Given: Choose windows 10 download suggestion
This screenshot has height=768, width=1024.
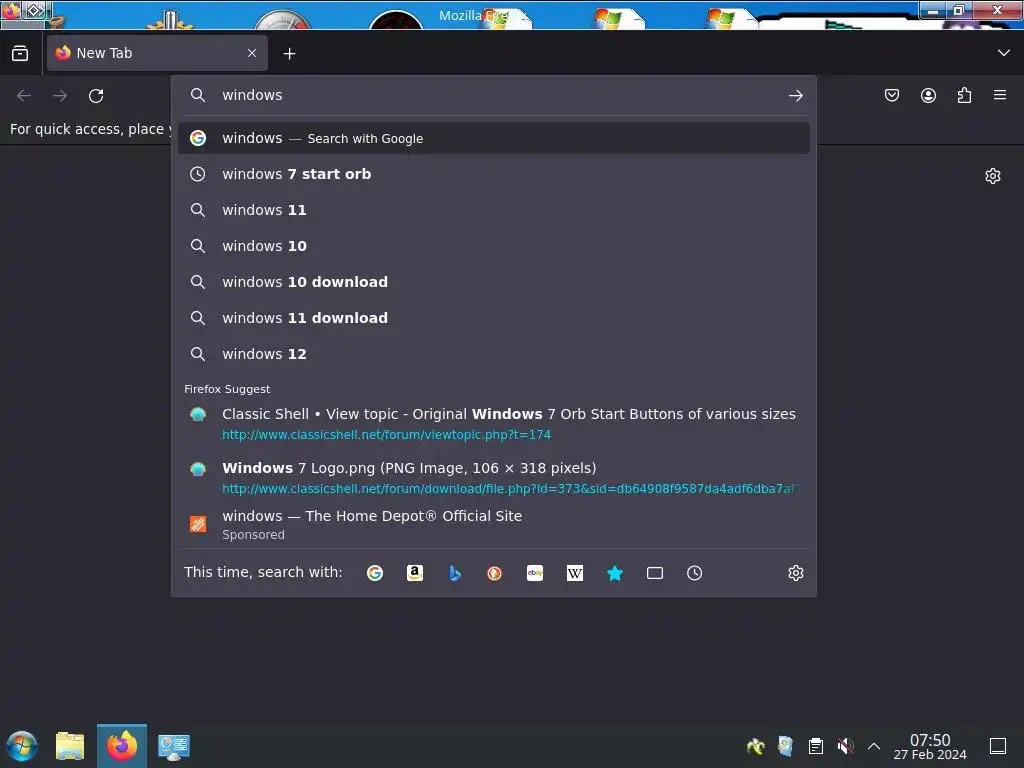Looking at the screenshot, I should coord(494,281).
